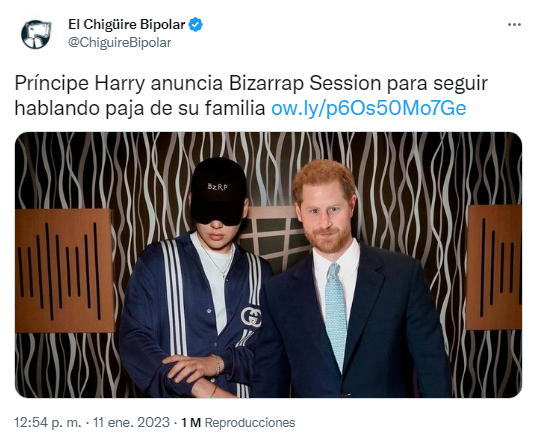The image size is (537, 441).
Task: Click the BzRP cap in the photo
Action: 219,191
